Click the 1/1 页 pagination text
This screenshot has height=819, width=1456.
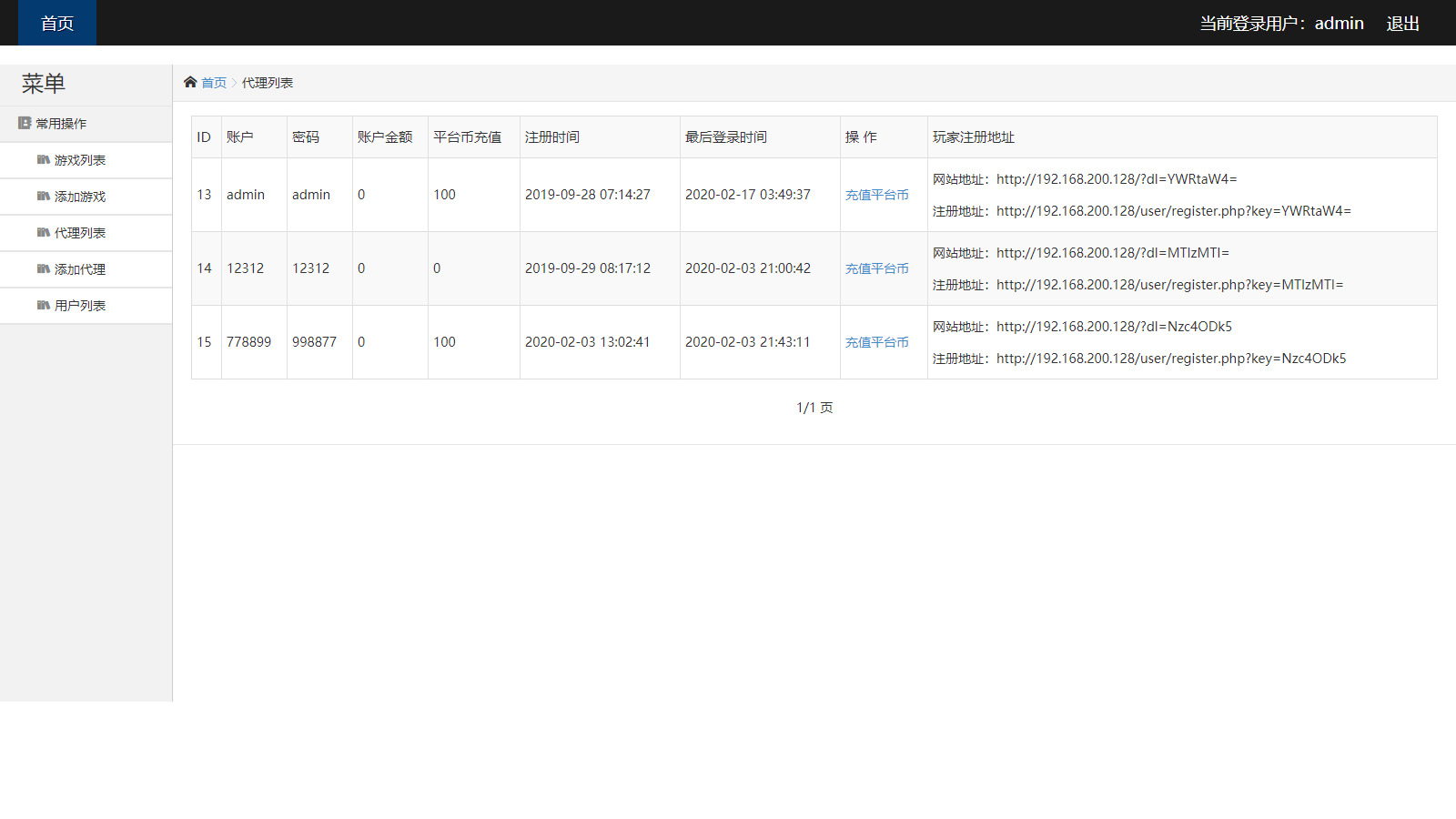(814, 408)
